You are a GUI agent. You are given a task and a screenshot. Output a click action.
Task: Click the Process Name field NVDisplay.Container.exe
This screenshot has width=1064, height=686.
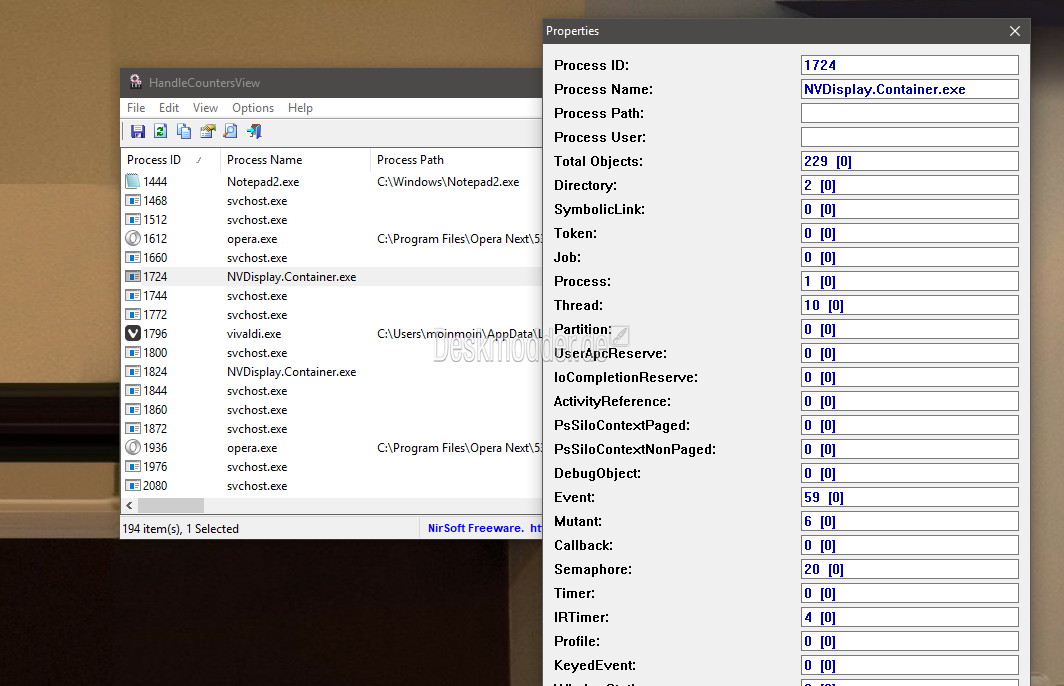pyautogui.click(x=909, y=89)
